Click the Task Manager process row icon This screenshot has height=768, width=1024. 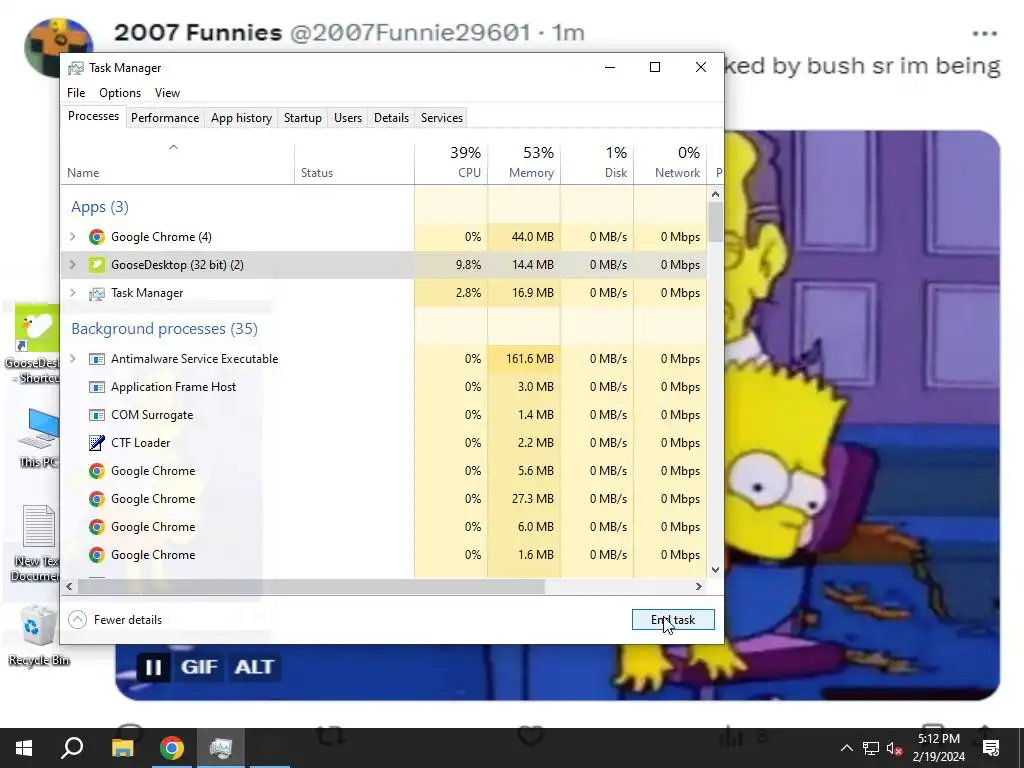[97, 293]
